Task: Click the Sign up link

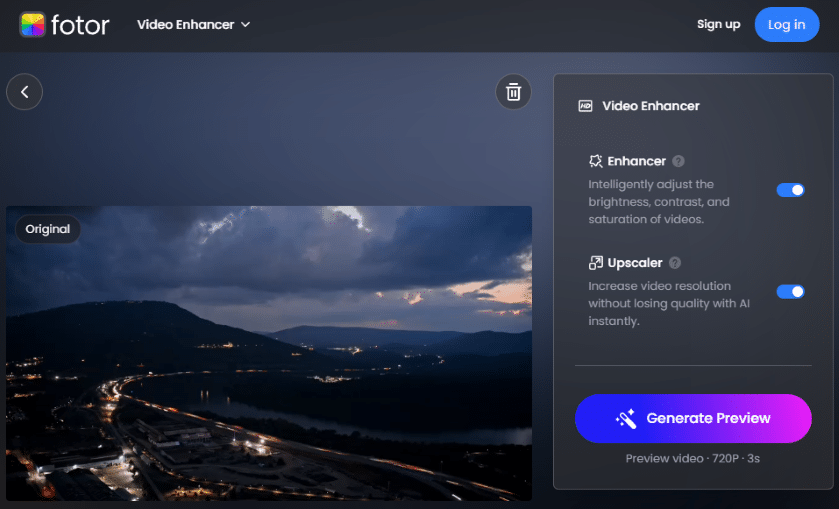Action: 718,24
